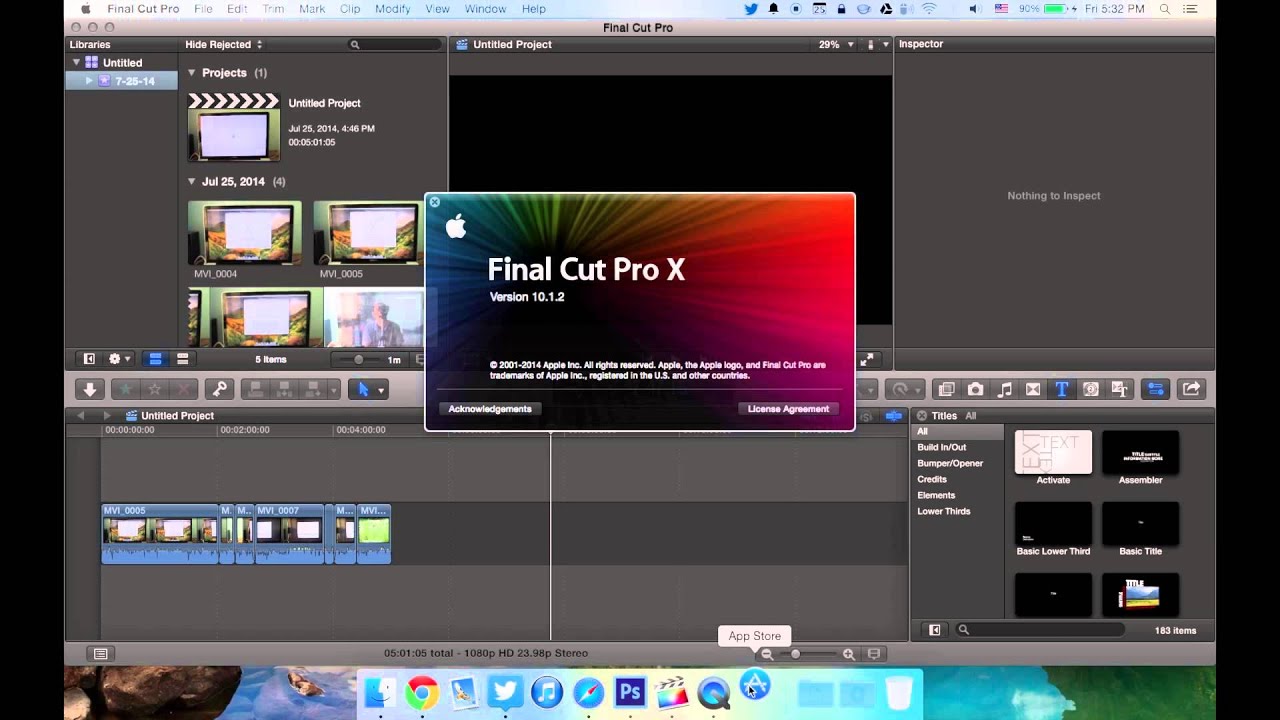The width and height of the screenshot is (1280, 720).
Task: Go forward in timeline history arrow
Action: coord(107,415)
